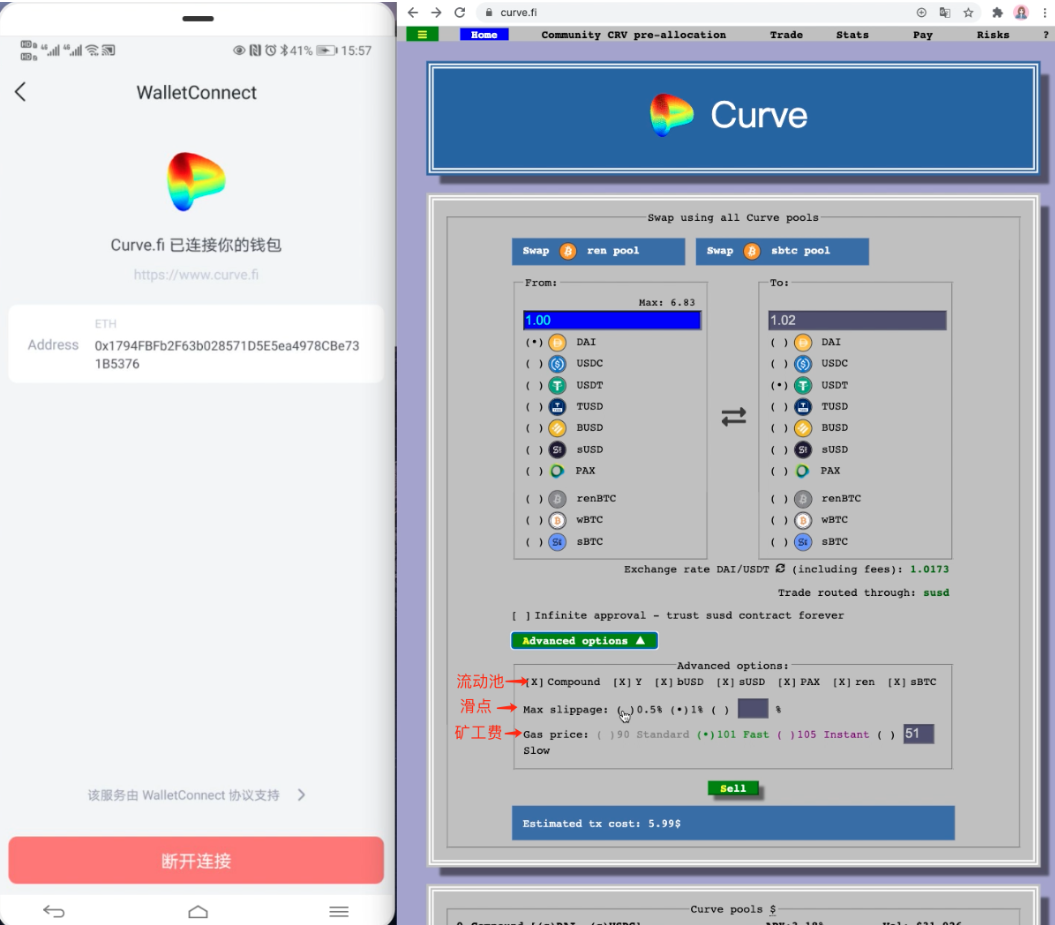Choose 0.5% max slippage option
The image size is (1055, 925).
coord(624,710)
